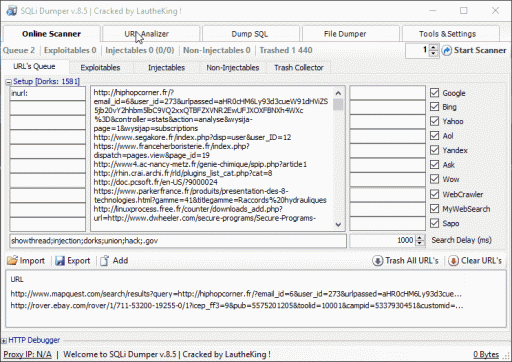The width and height of the screenshot is (512, 362).
Task: Open the Exploitables sub-tab
Action: pyautogui.click(x=100, y=67)
